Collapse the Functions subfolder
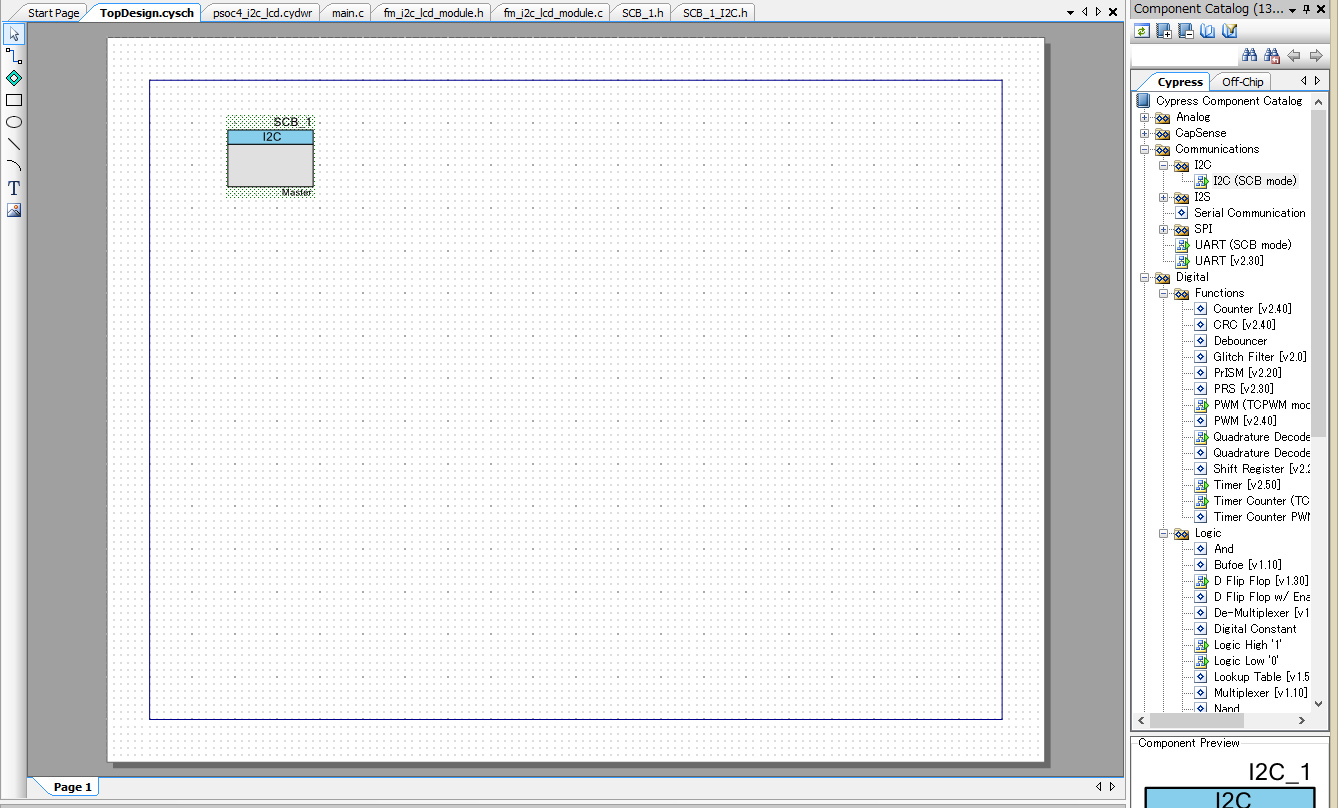Image resolution: width=1338 pixels, height=808 pixels. click(1163, 294)
